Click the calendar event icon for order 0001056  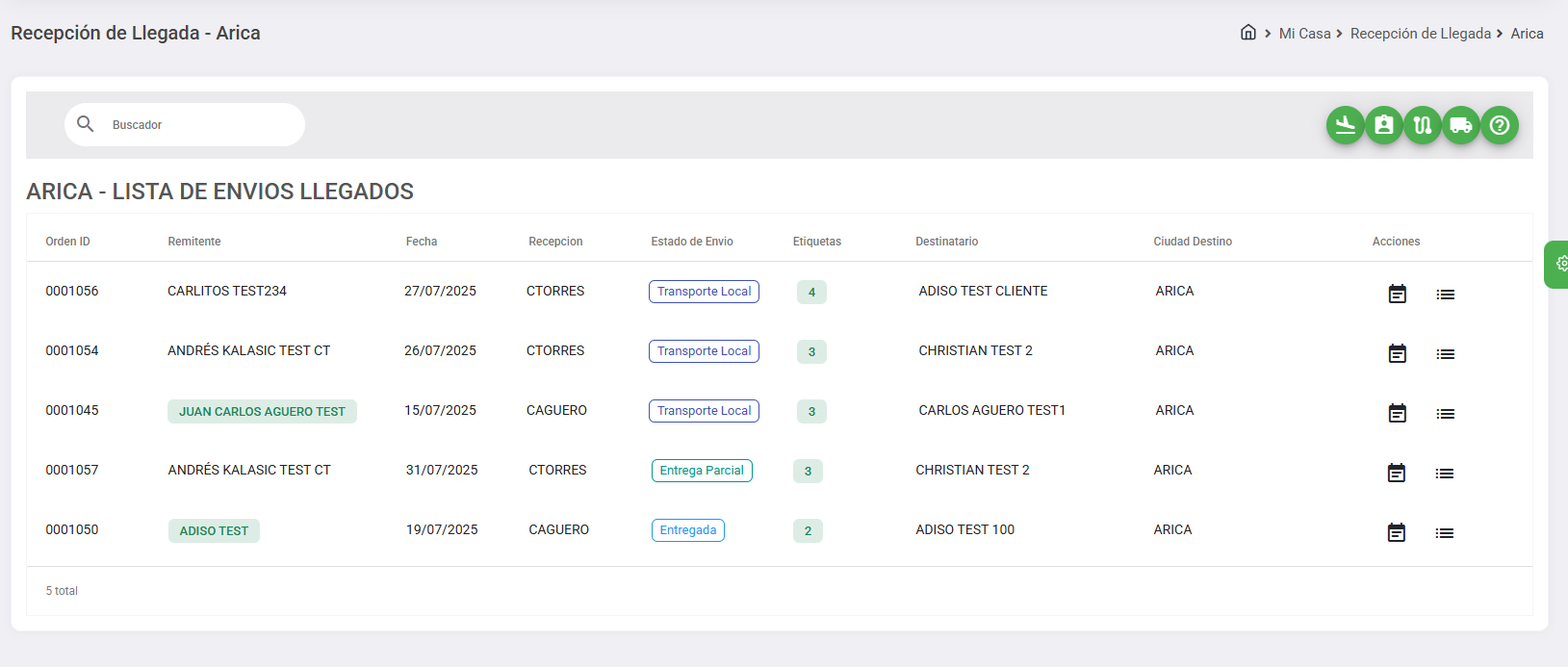tap(1397, 294)
